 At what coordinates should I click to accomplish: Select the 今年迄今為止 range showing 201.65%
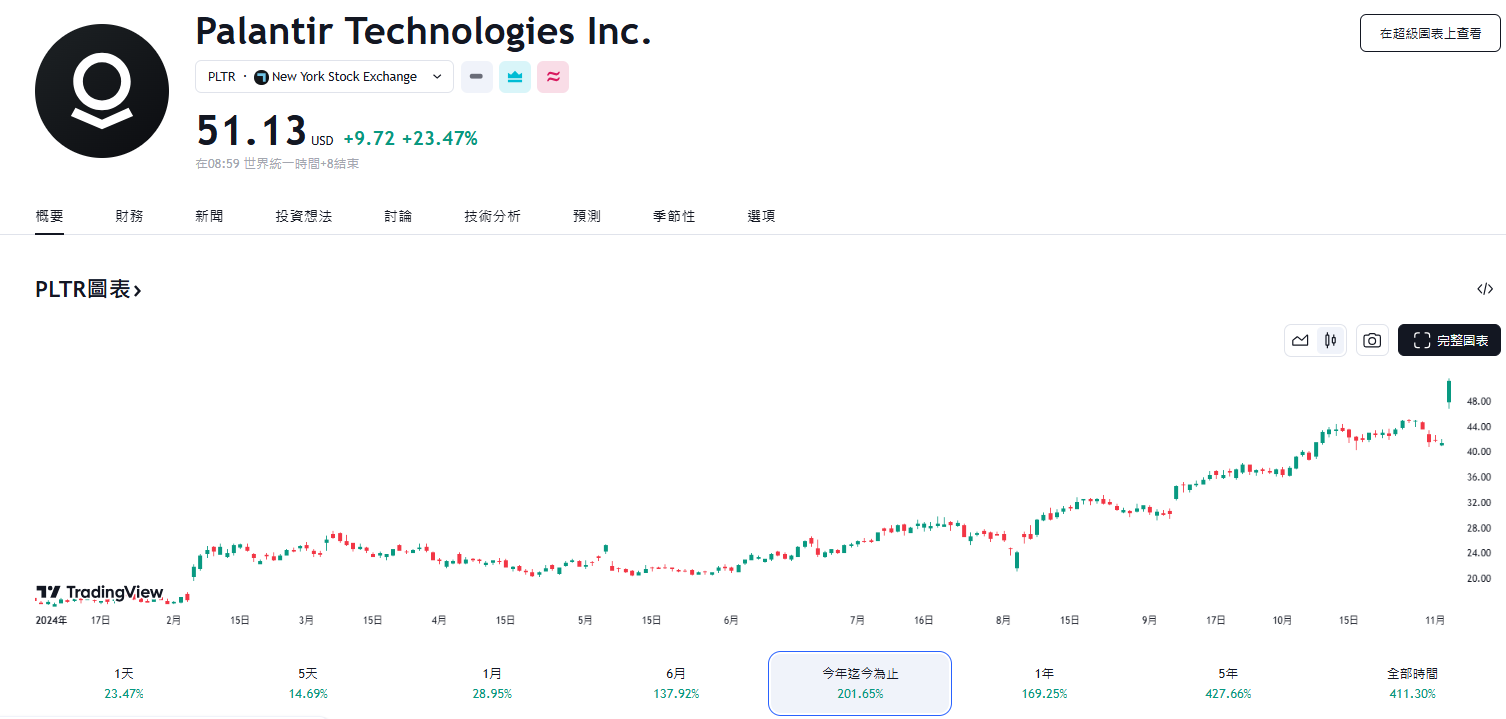tap(859, 683)
